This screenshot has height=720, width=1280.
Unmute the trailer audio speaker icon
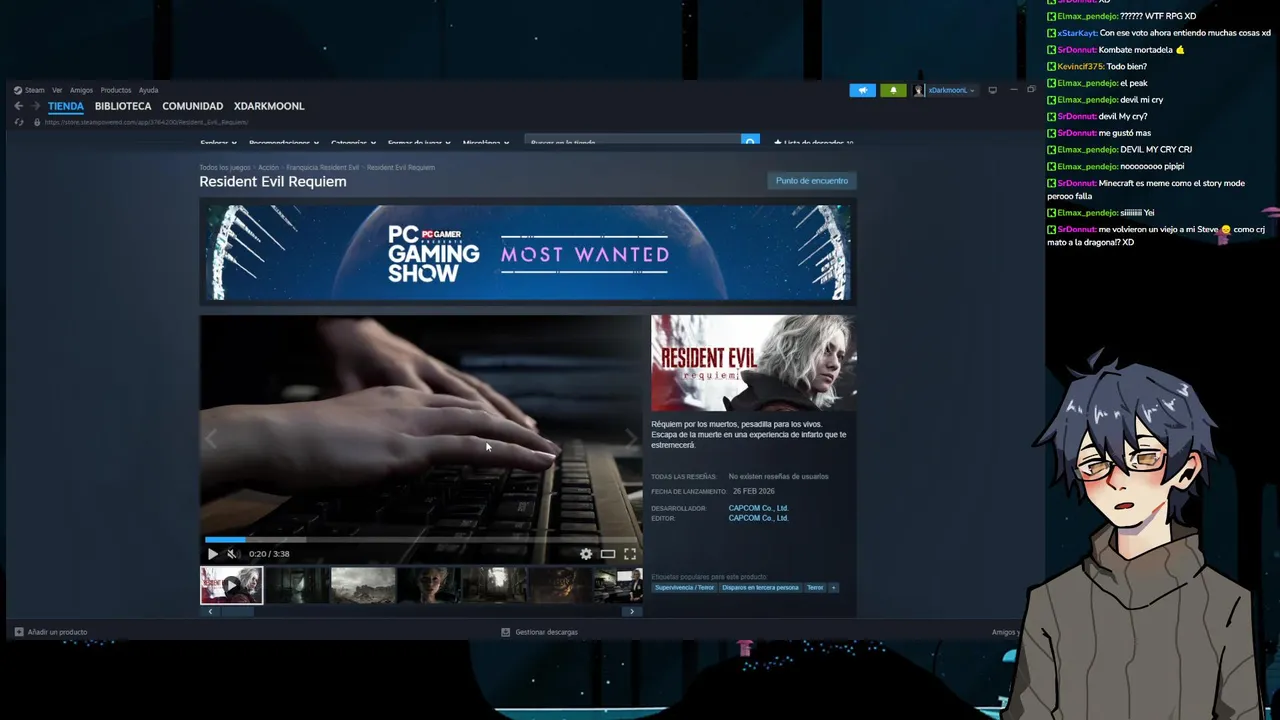tap(232, 554)
